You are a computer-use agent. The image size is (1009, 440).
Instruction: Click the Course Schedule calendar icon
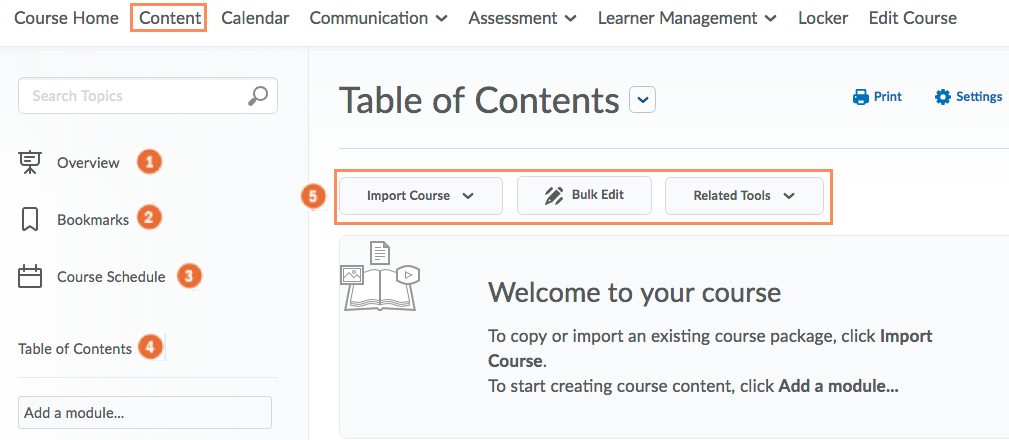[x=30, y=277]
